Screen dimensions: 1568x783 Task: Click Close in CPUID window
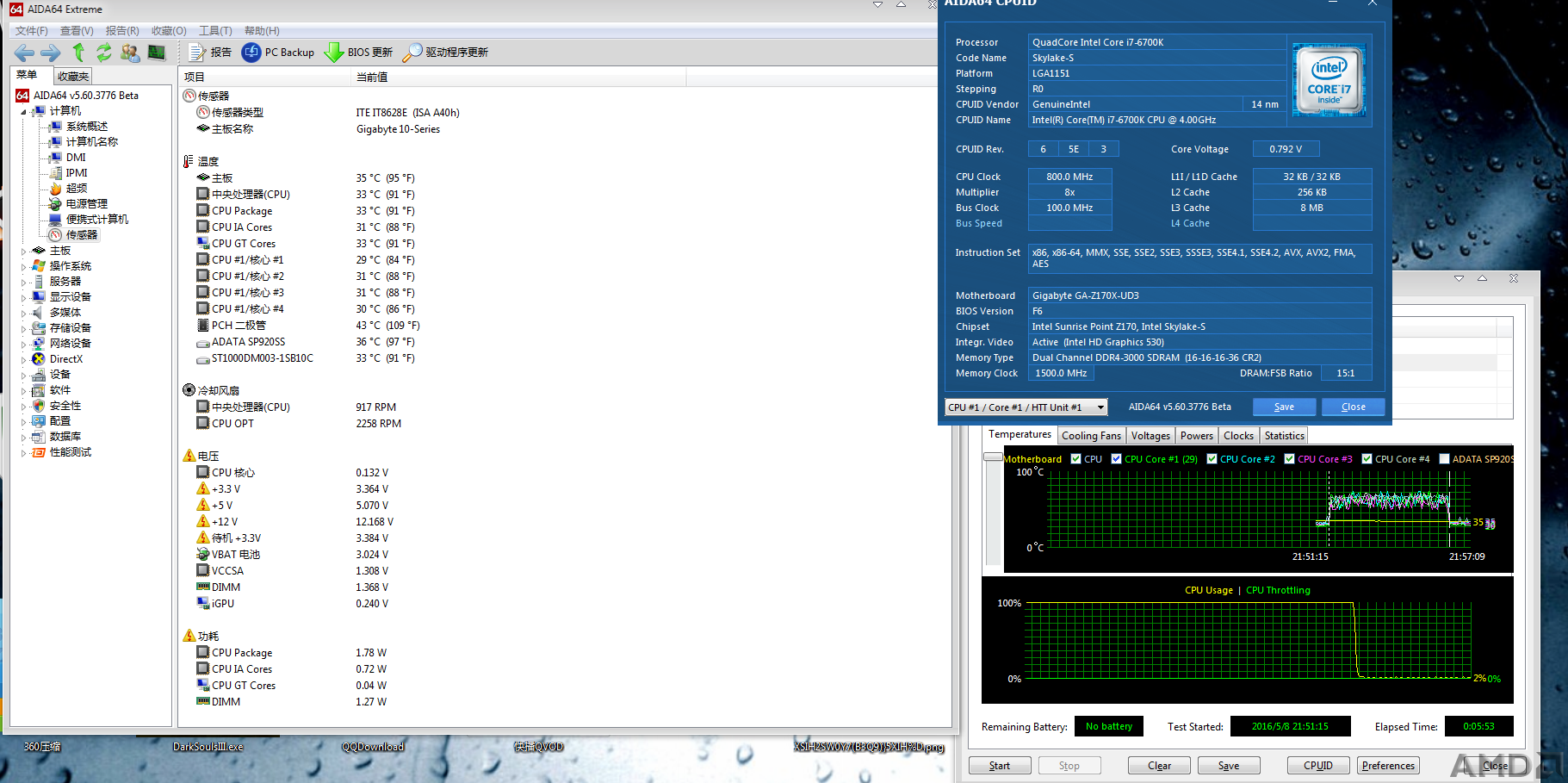(1353, 407)
